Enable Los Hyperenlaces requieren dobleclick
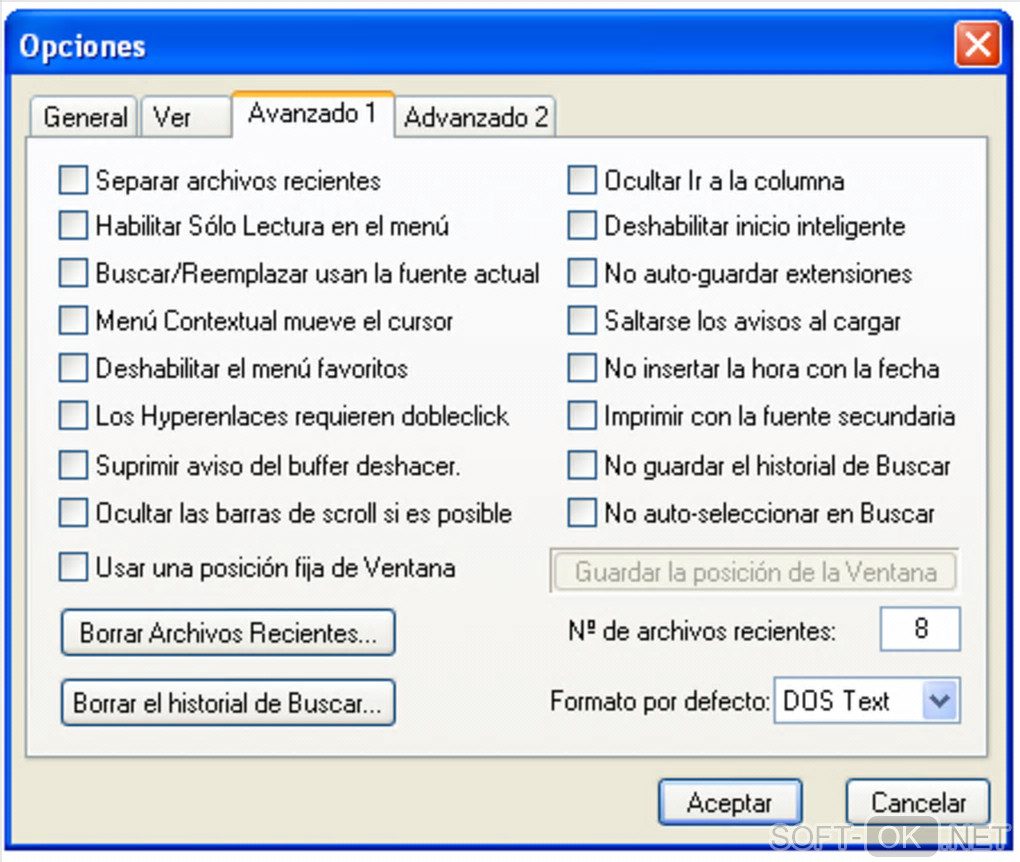Image resolution: width=1020 pixels, height=862 pixels. pos(74,415)
